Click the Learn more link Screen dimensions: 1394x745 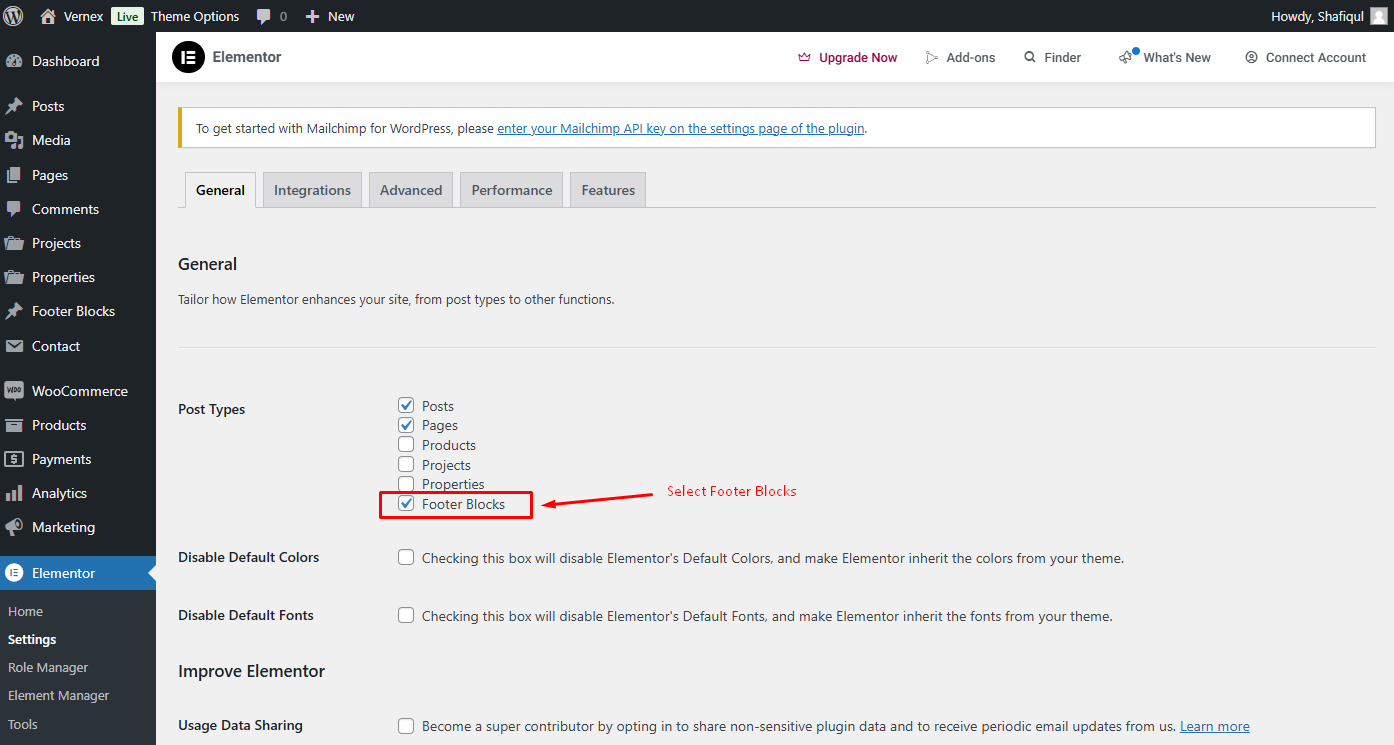[x=1214, y=726]
